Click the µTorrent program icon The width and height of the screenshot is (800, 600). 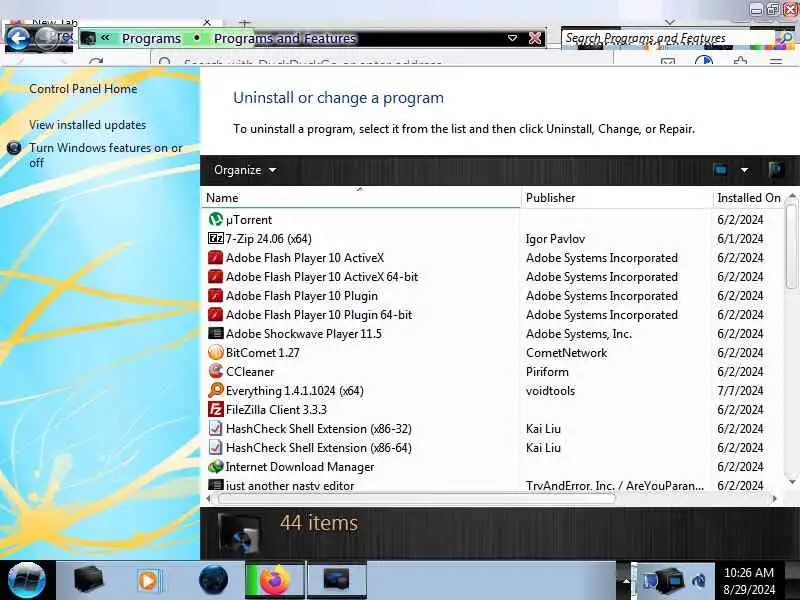tap(215, 219)
